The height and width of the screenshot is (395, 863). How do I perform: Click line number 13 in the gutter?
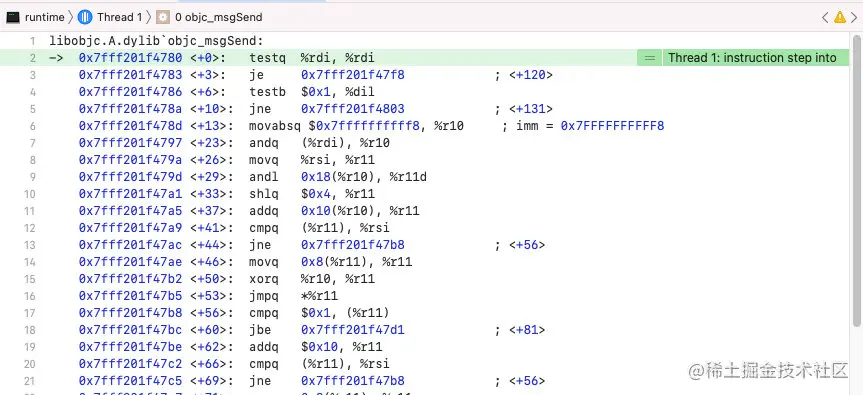coord(29,245)
